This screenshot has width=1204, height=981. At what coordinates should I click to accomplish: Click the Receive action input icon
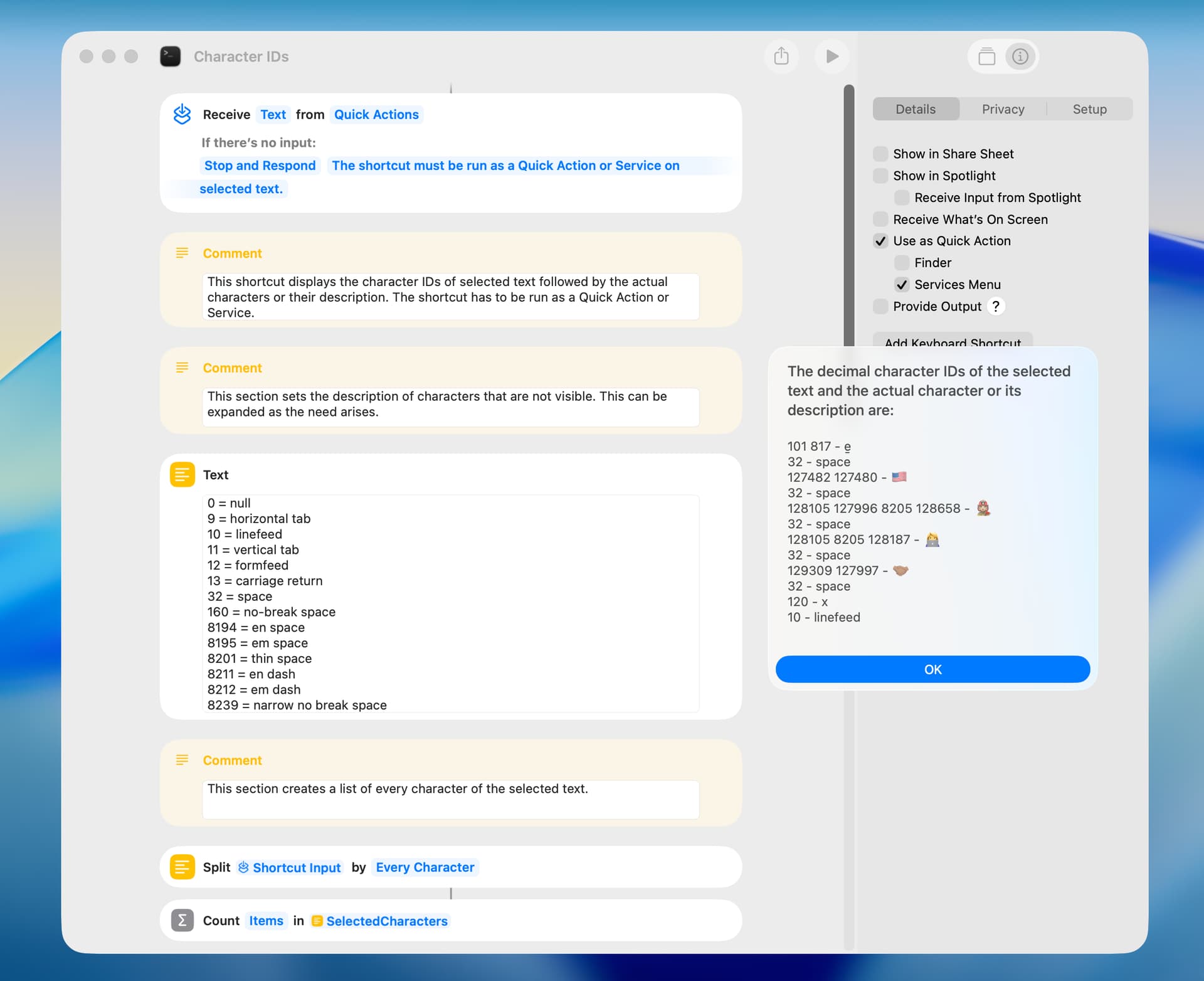[x=182, y=114]
